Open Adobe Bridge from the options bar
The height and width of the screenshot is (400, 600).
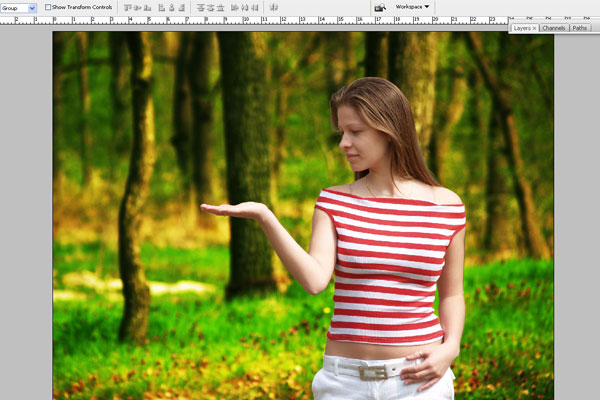tap(380, 7)
